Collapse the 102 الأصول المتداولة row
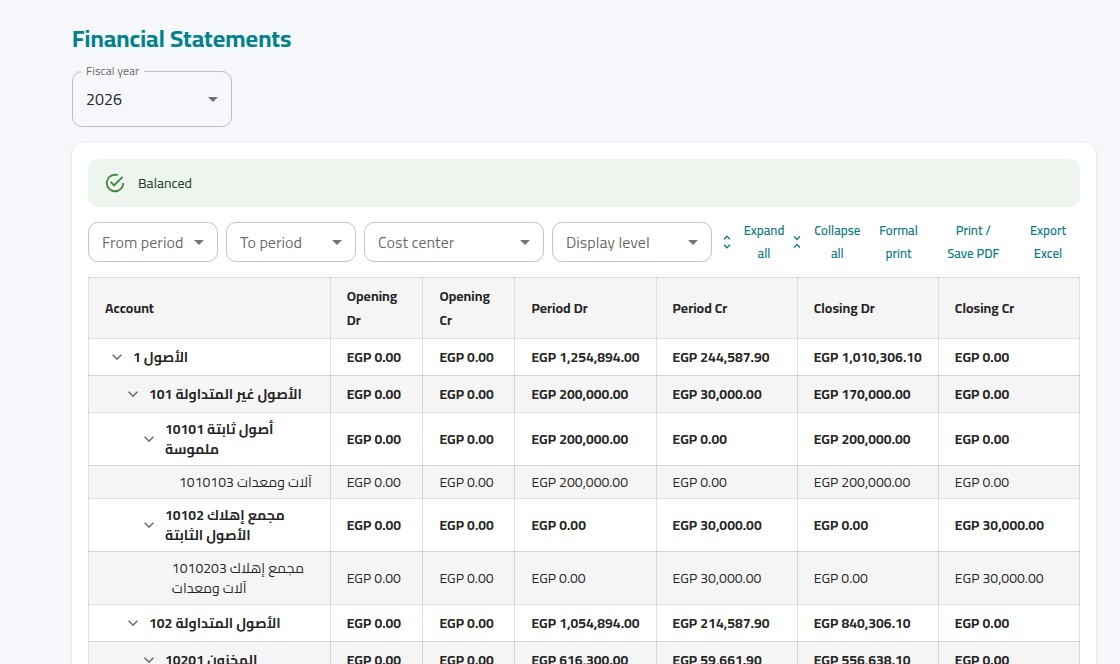Image resolution: width=1120 pixels, height=664 pixels. [x=133, y=623]
